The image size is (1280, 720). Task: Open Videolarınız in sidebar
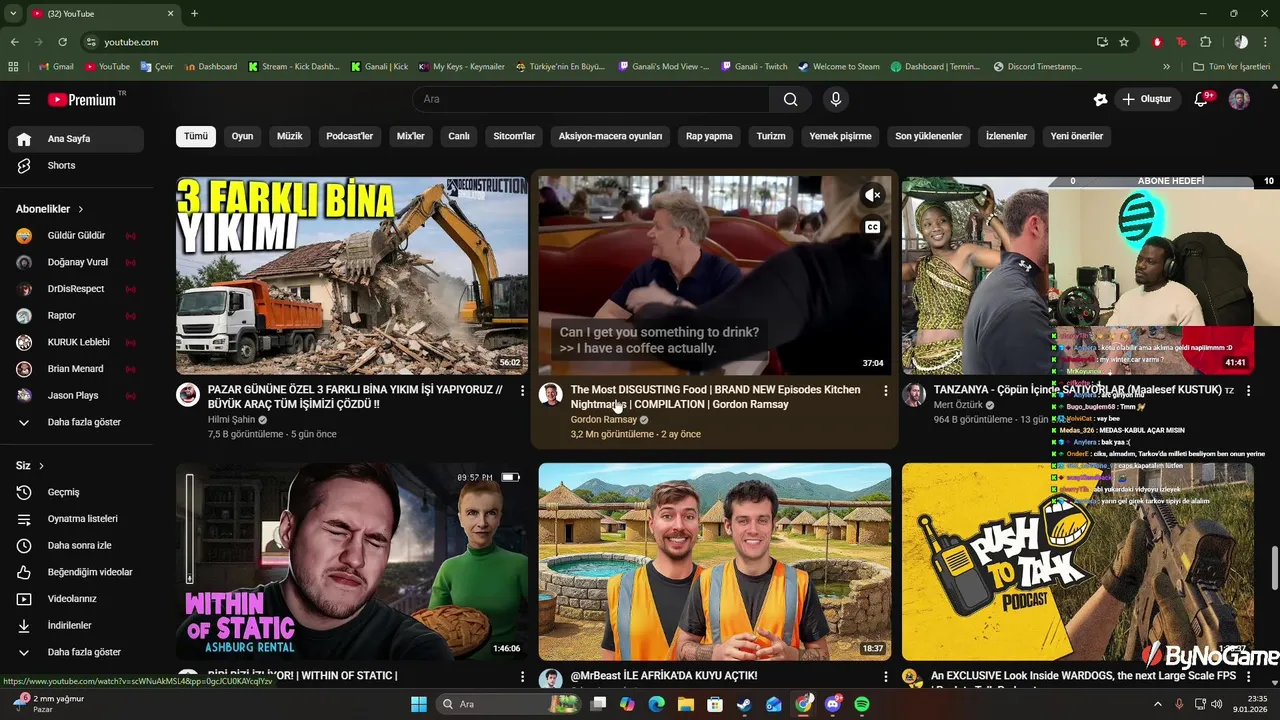point(76,599)
